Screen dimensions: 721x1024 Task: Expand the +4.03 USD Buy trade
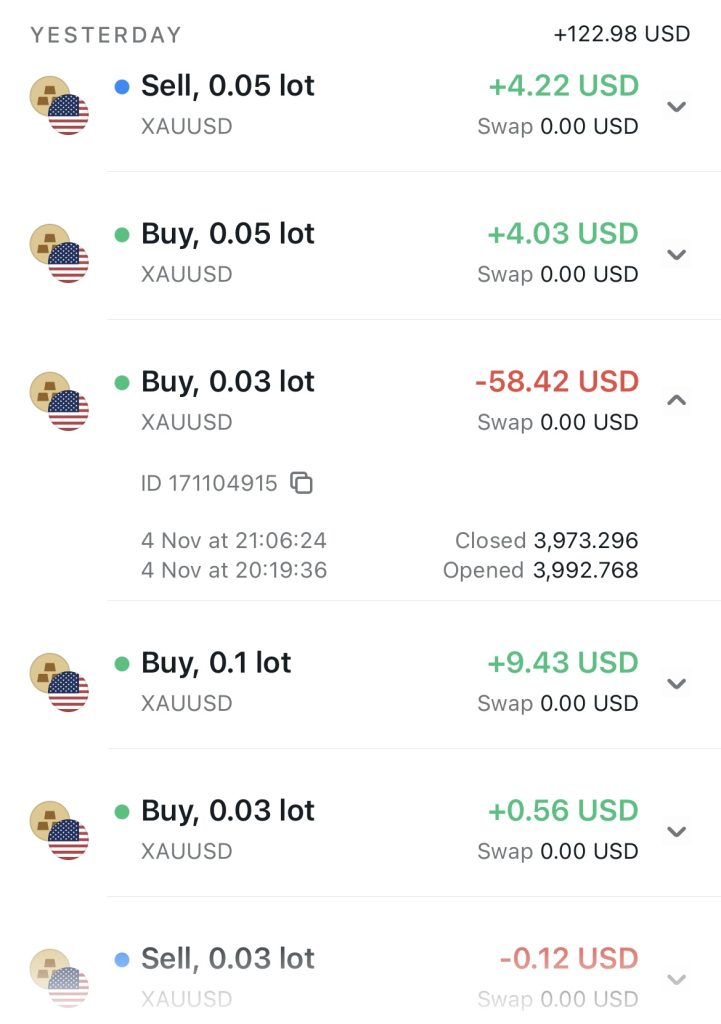pyautogui.click(x=677, y=254)
